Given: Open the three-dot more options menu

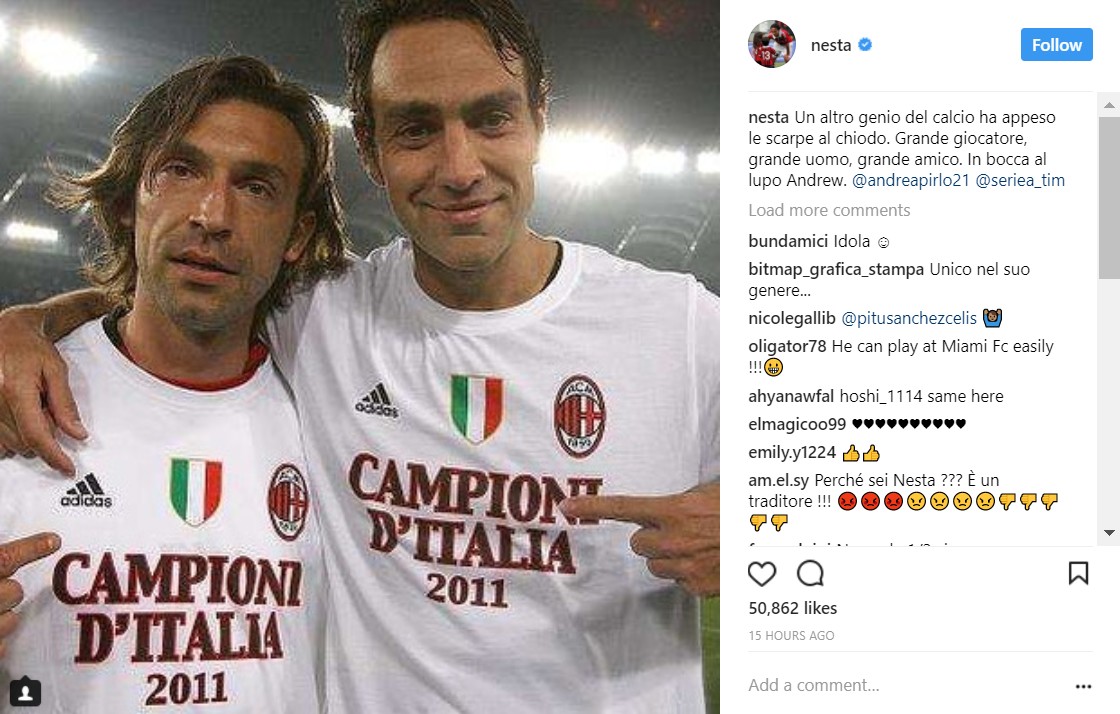Looking at the screenshot, I should coord(1083,687).
